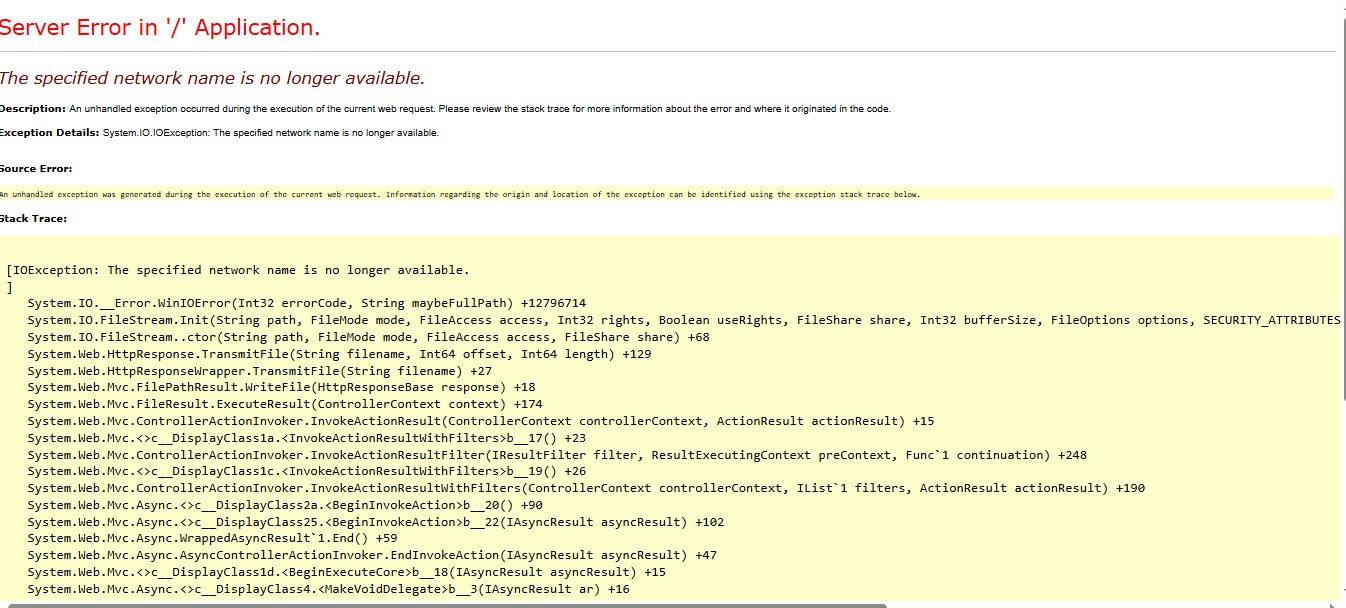Click the "Exception Details:" label

49,132
